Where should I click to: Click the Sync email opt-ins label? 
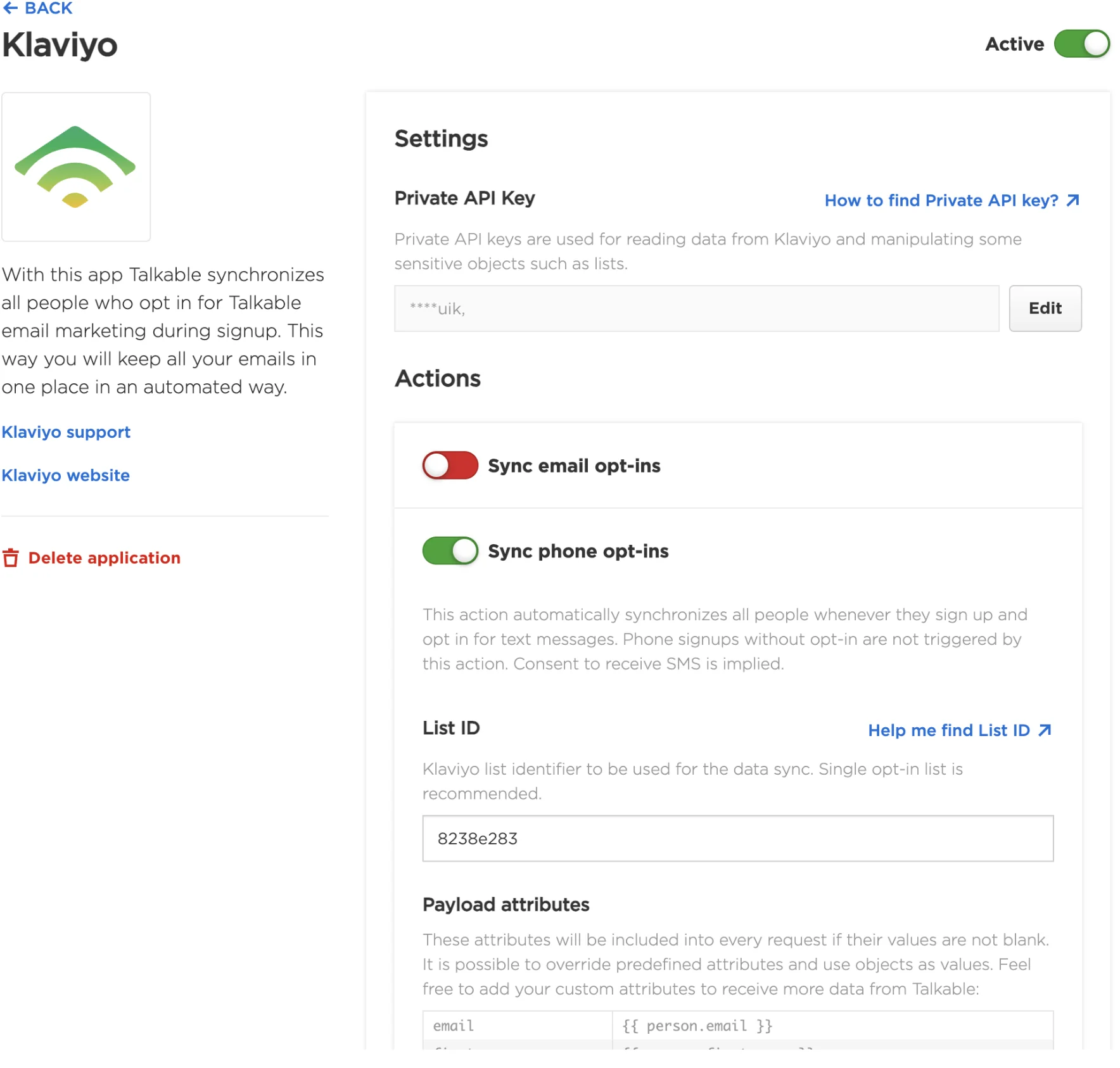[574, 466]
